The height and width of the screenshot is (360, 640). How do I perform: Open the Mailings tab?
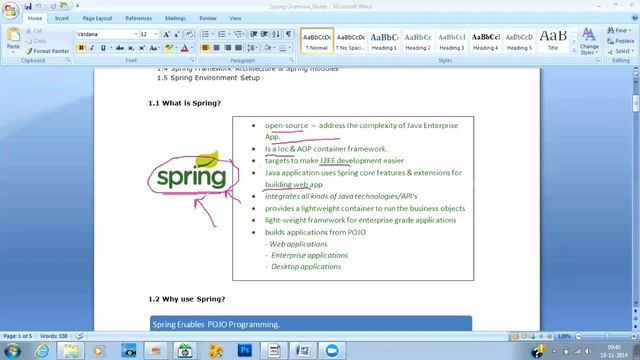[175, 18]
